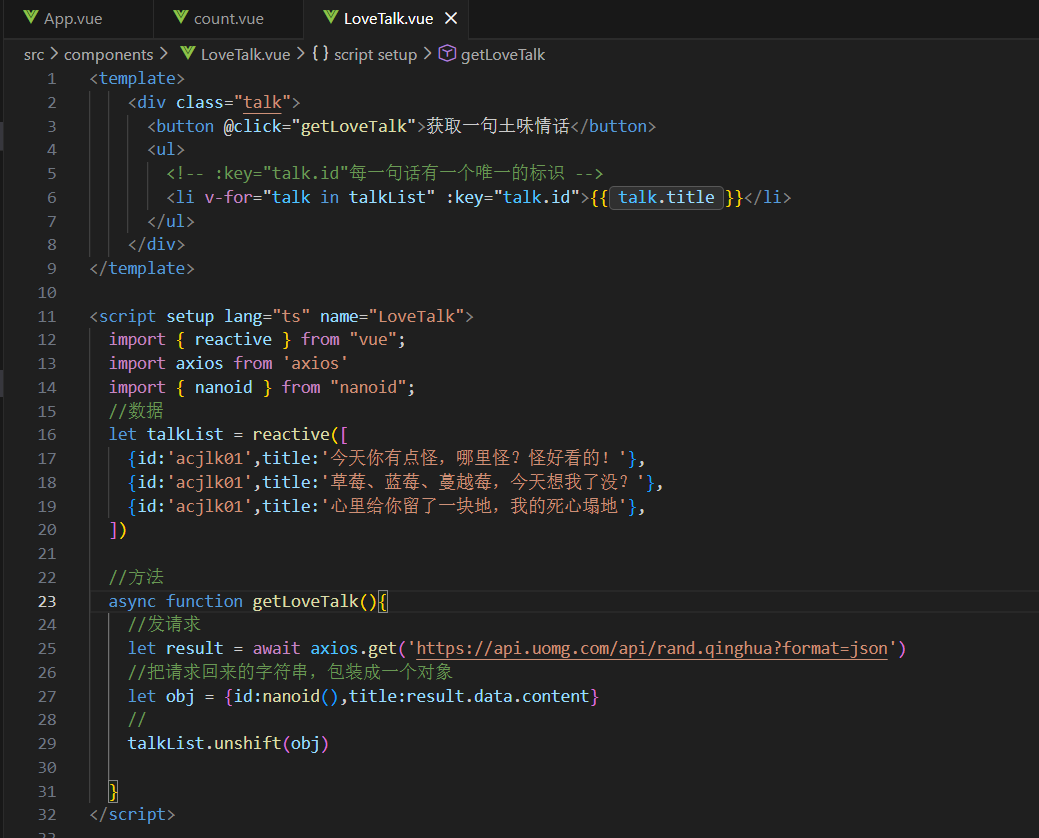Screen dimensions: 1039x838
Task: Click line number 11 in the gutter
Action: [x=47, y=317]
